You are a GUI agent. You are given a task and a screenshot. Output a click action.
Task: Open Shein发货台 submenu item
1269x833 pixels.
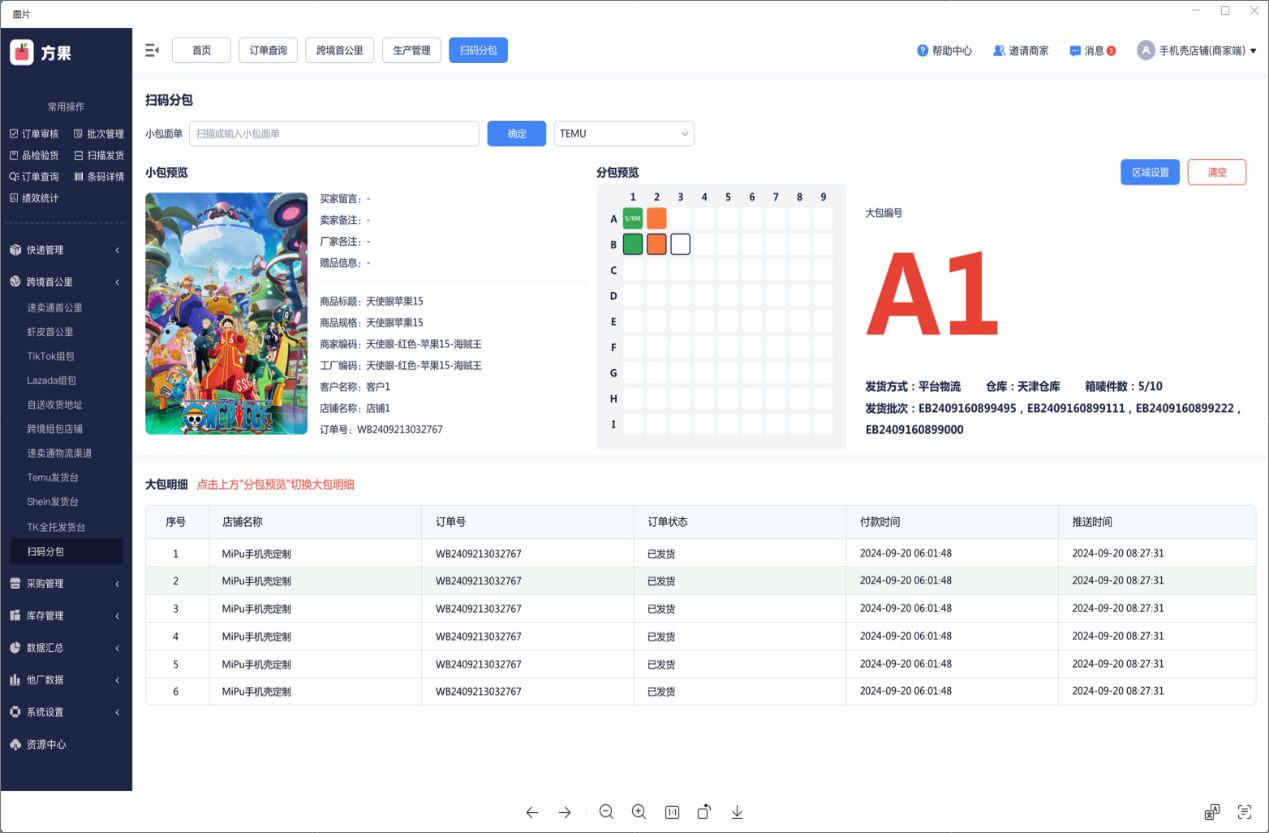click(x=53, y=502)
